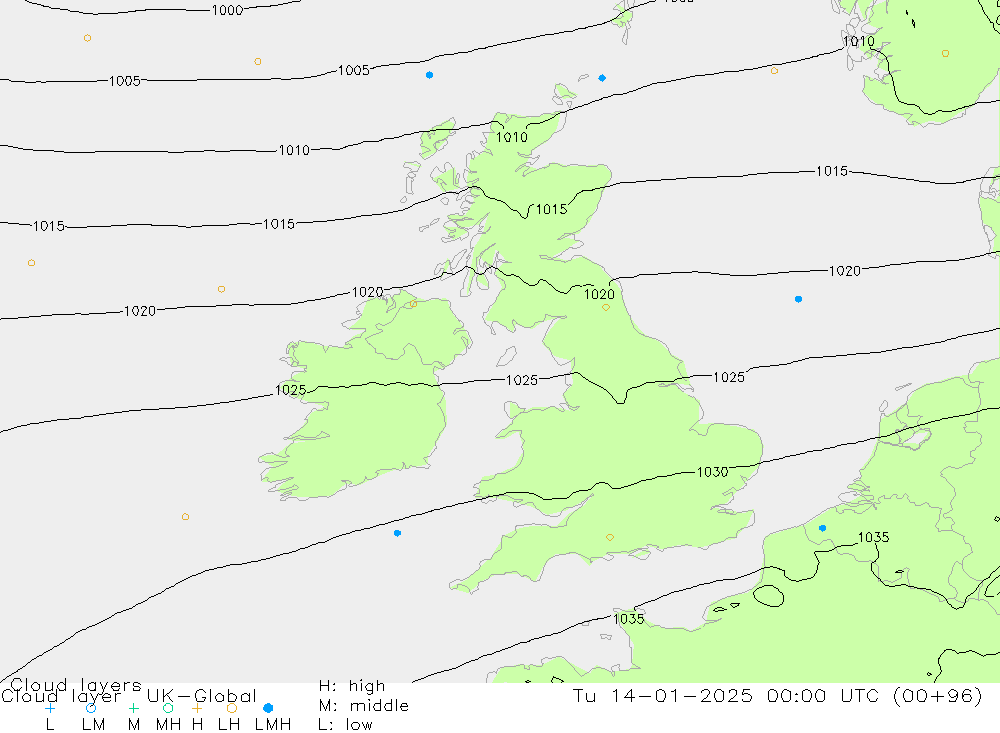This screenshot has height=733, width=1000.
Task: Pick the orange circle southwest of Norway's coast
Action: (x=774, y=71)
